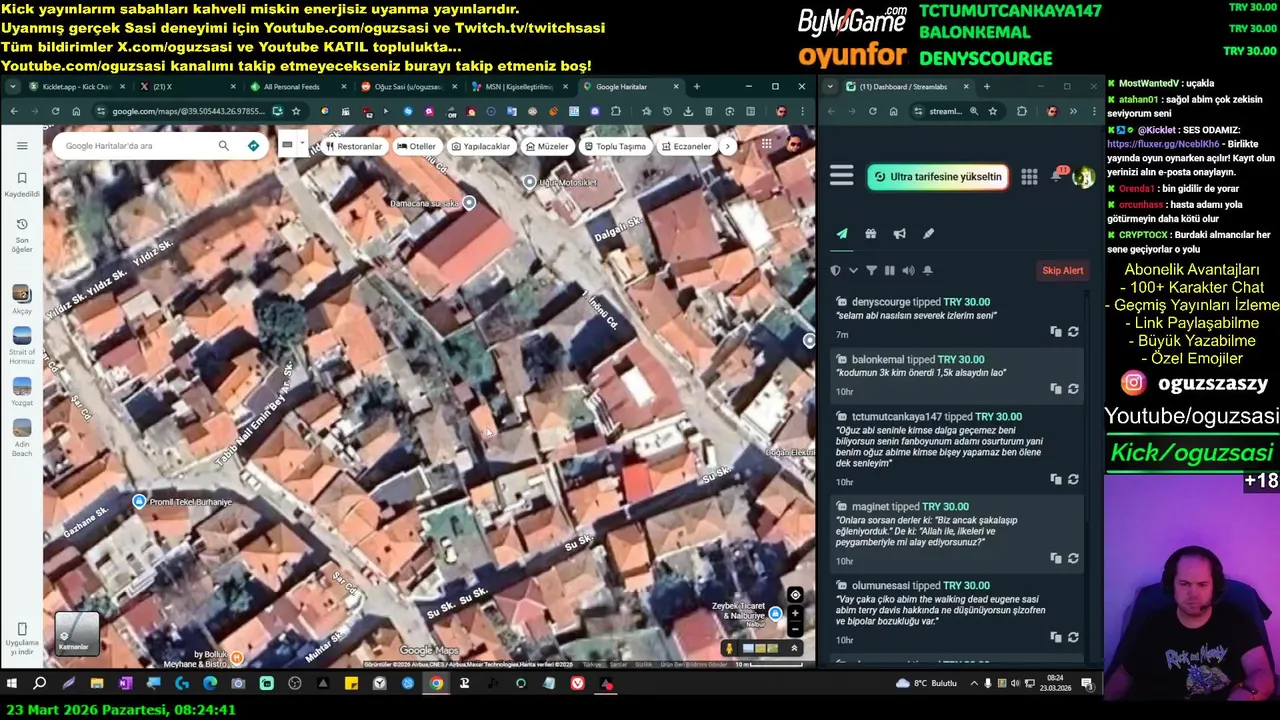Filter map by Restoranlar
This screenshot has height=720, width=1280.
(354, 146)
